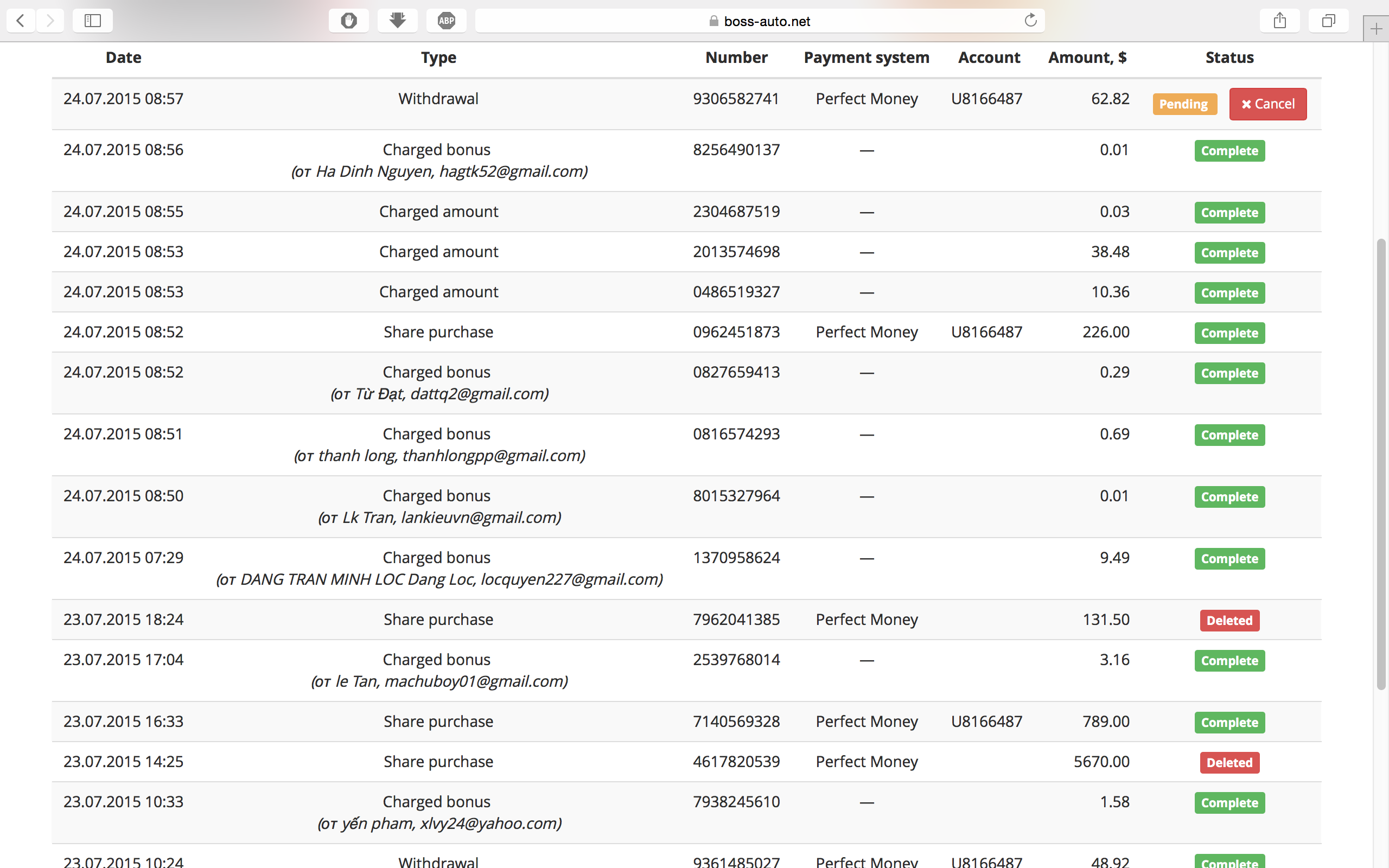Toggle the Safari sidebar icon
The height and width of the screenshot is (868, 1389).
[x=92, y=21]
